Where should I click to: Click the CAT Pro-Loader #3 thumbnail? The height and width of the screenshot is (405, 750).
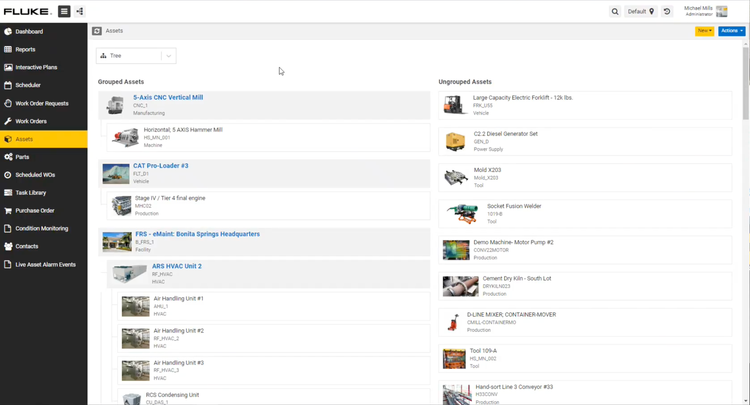click(x=116, y=173)
